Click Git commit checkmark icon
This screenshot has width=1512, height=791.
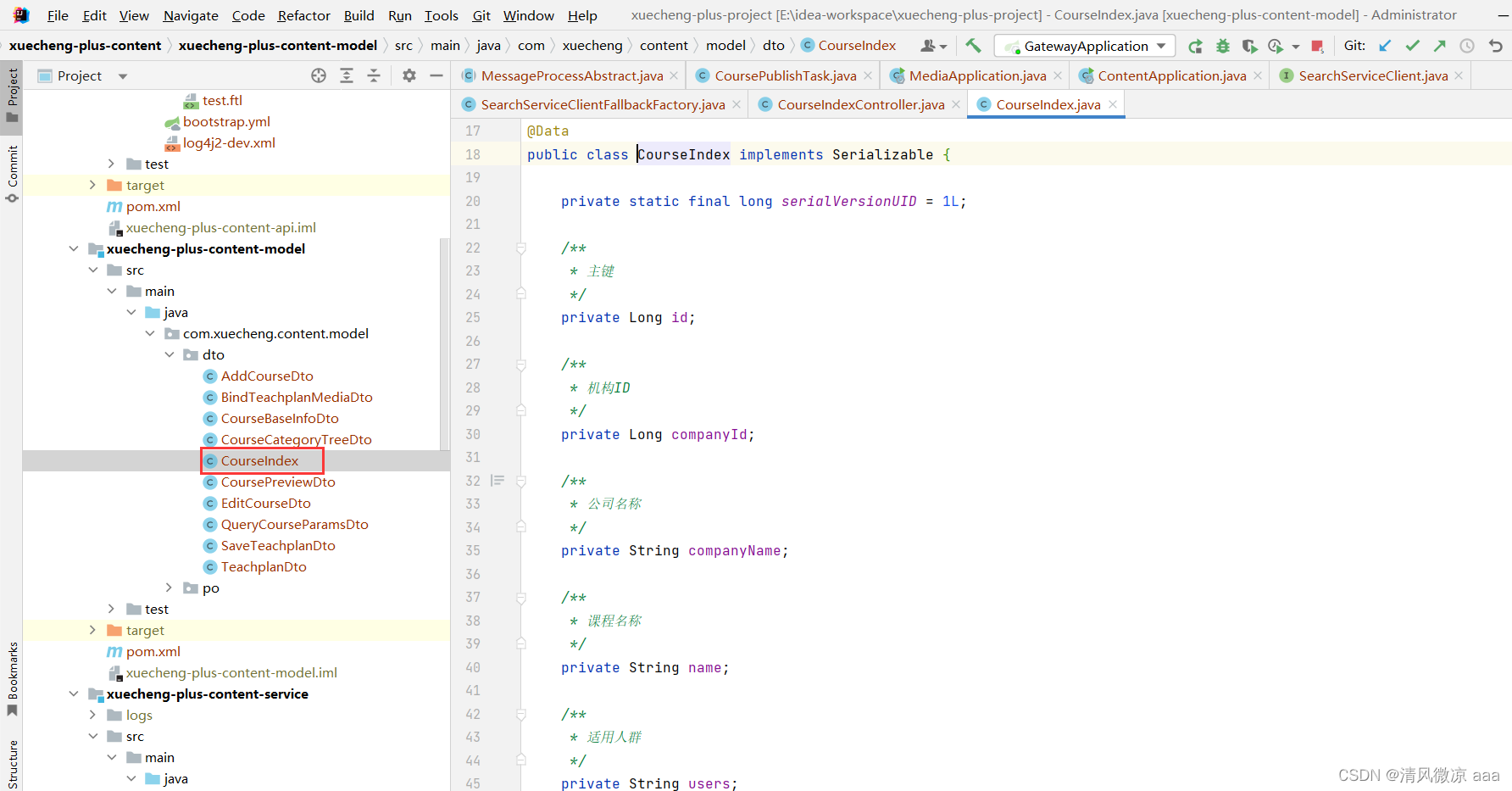click(1412, 46)
